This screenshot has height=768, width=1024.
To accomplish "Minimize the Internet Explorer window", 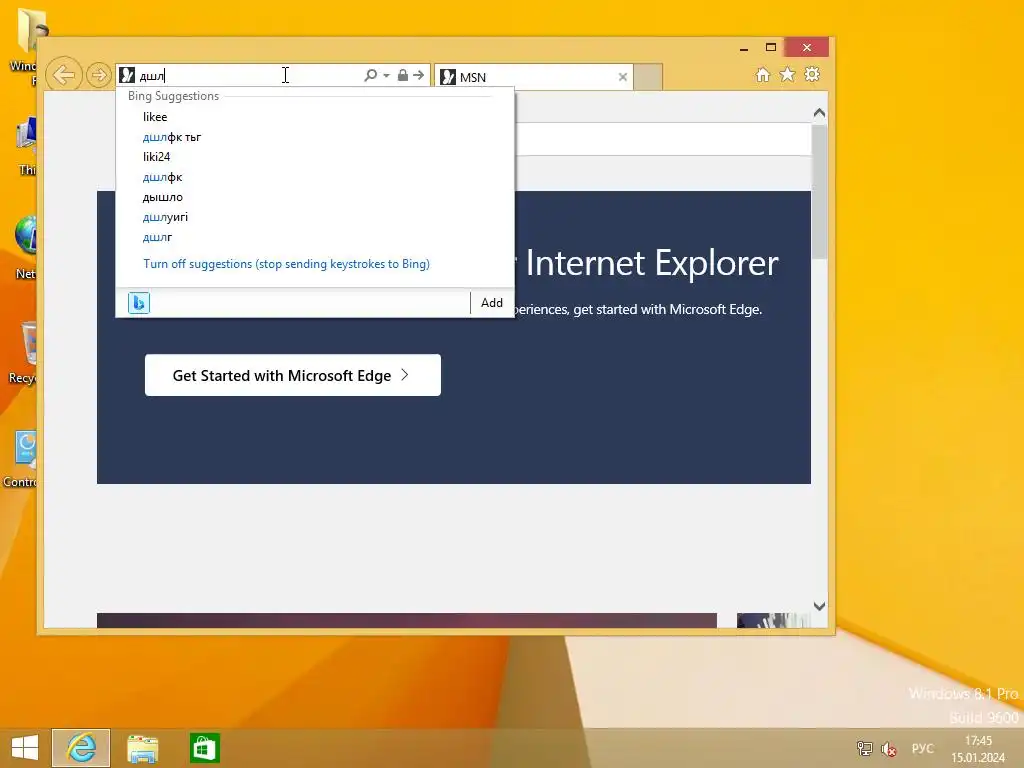I will pos(744,48).
